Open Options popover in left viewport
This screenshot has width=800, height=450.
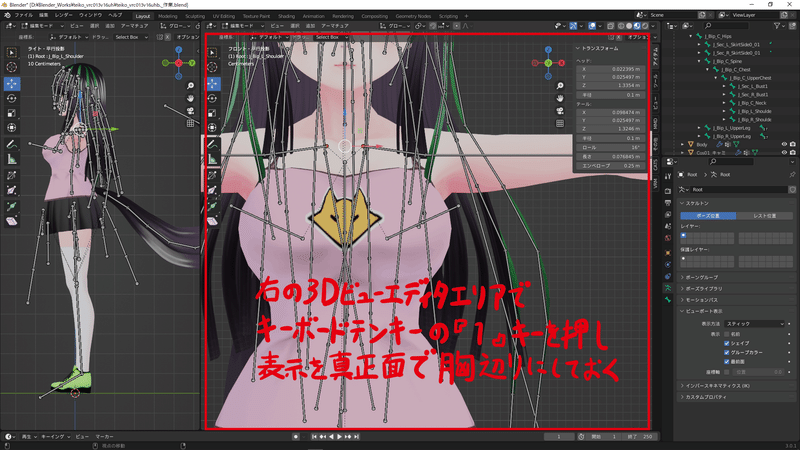[187, 37]
